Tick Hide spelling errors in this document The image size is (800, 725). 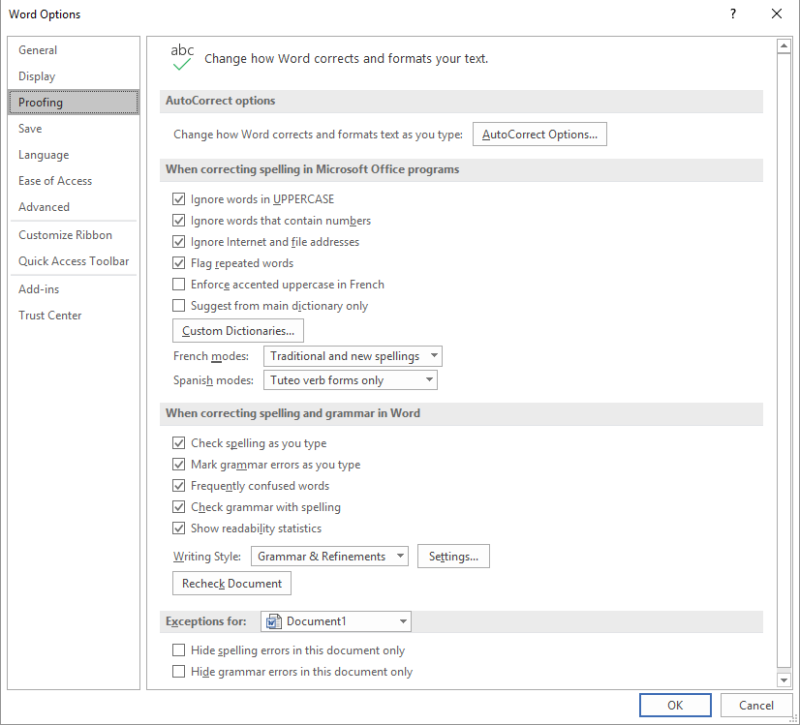pos(180,650)
